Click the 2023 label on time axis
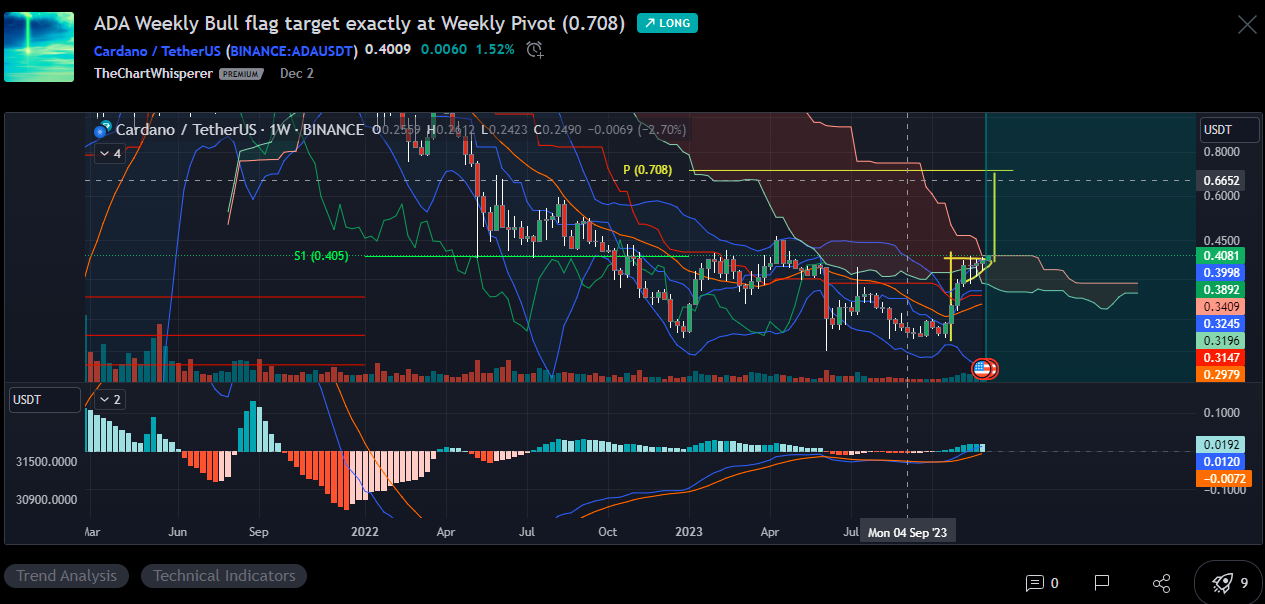The image size is (1265, 604). pos(690,533)
